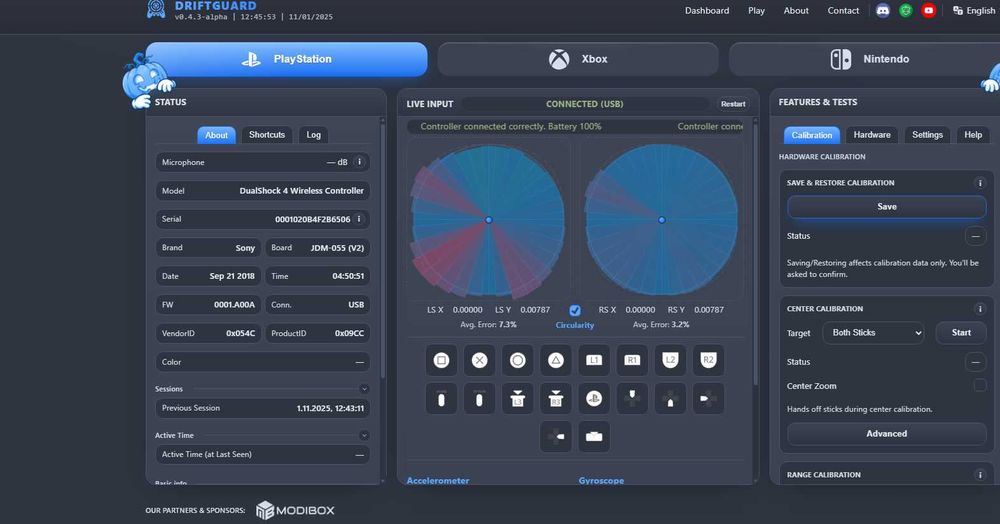
Task: Click the Accelerometer heading
Action: click(438, 481)
